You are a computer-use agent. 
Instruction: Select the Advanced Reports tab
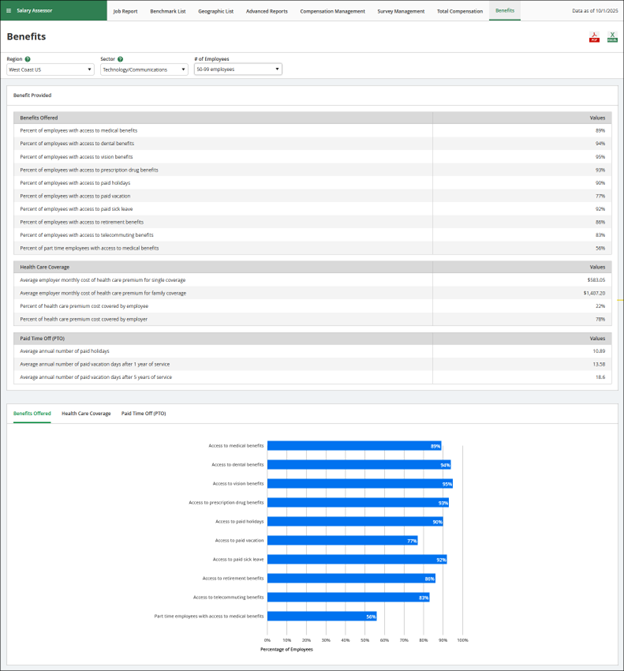[266, 11]
